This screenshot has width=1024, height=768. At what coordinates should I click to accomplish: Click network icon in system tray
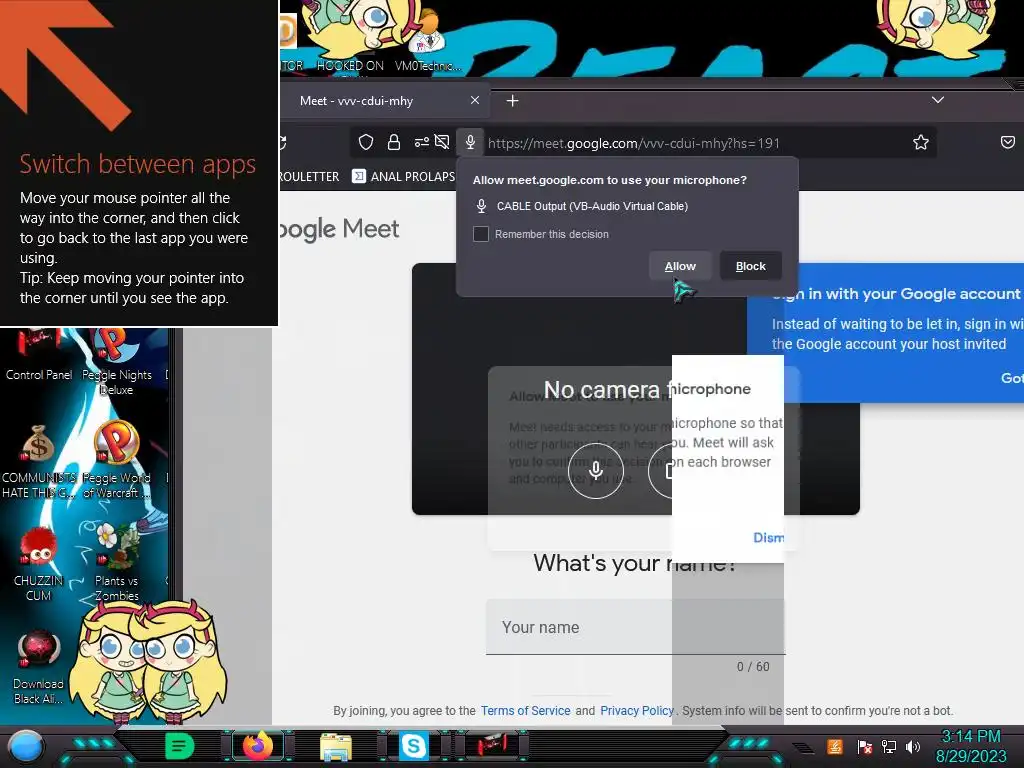tap(889, 746)
